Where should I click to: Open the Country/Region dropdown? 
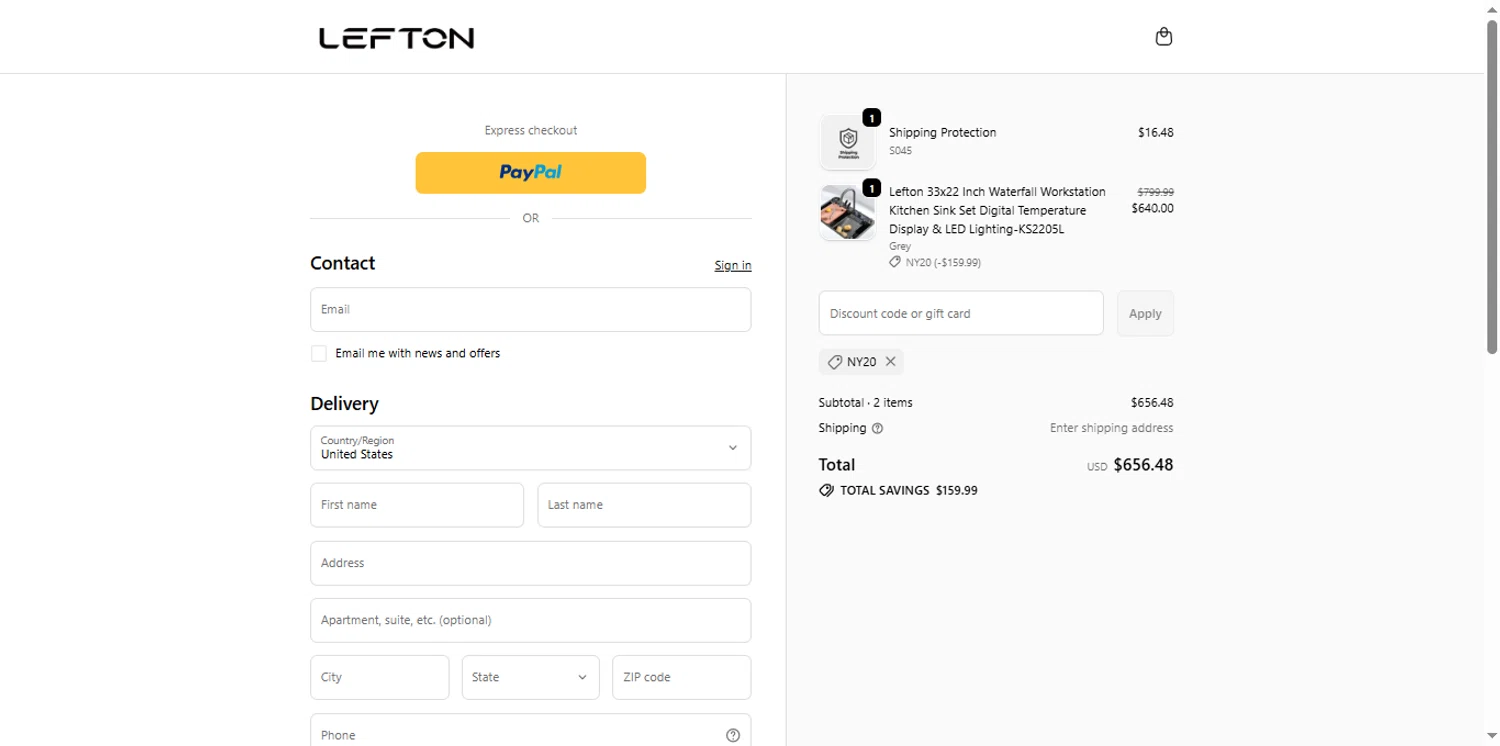[531, 448]
